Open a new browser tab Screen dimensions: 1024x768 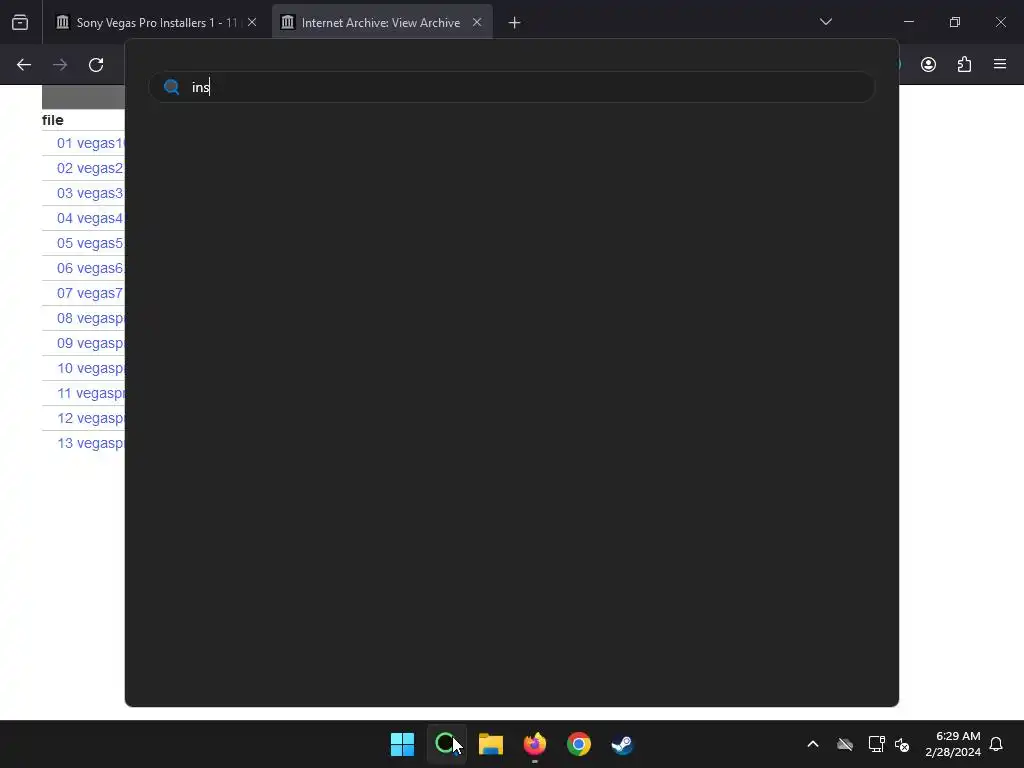(515, 23)
